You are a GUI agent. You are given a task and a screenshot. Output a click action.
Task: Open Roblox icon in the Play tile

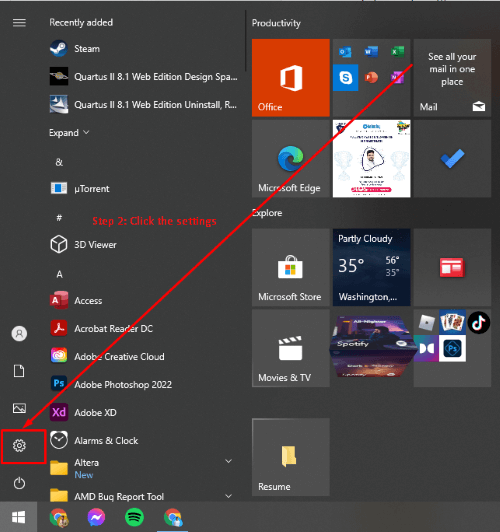pos(426,322)
